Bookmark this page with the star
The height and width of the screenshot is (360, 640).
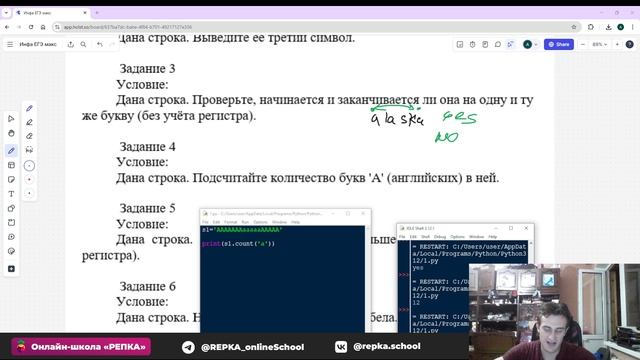click(x=574, y=27)
